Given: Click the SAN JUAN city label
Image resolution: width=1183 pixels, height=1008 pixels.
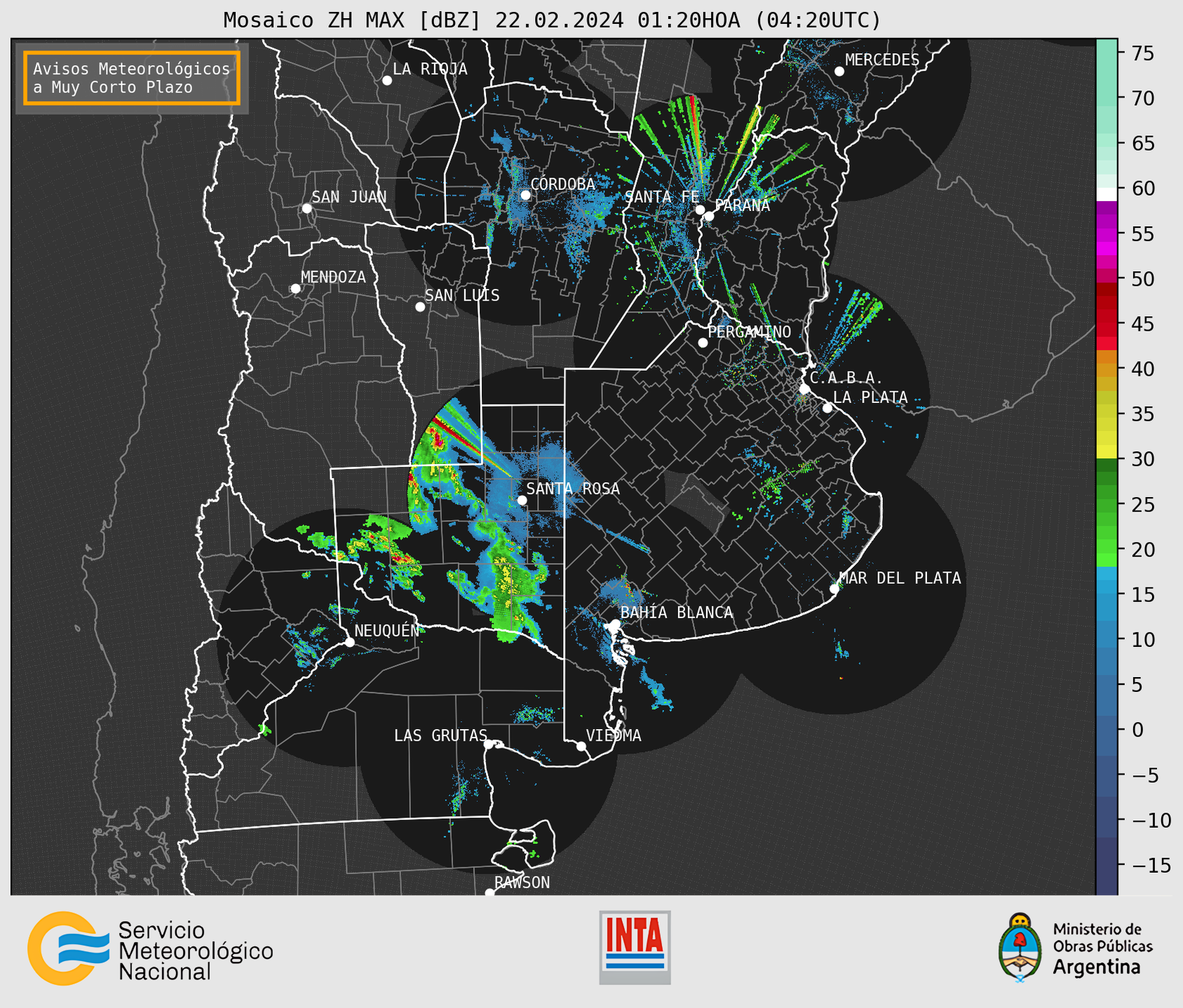Looking at the screenshot, I should coord(349,197).
